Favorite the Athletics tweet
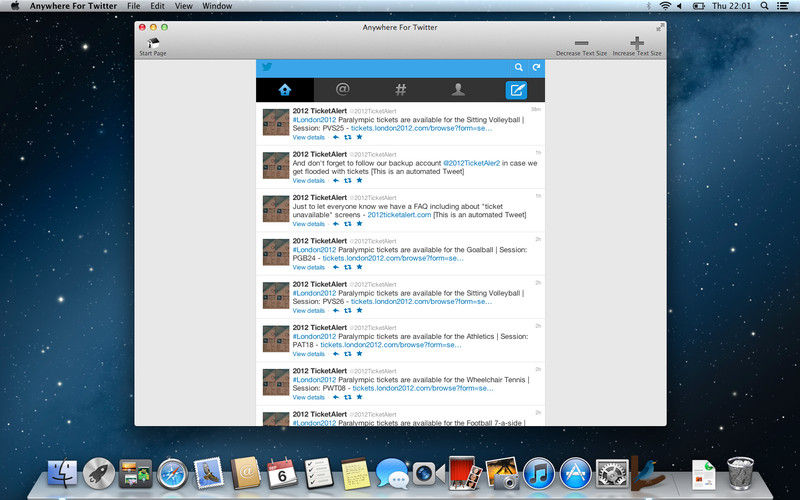Screen dimensions: 800x500 [359, 354]
